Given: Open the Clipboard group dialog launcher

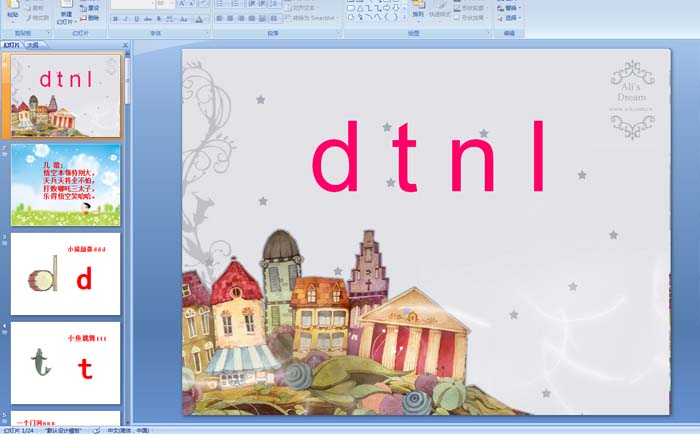Looking at the screenshot, I should click(49, 33).
